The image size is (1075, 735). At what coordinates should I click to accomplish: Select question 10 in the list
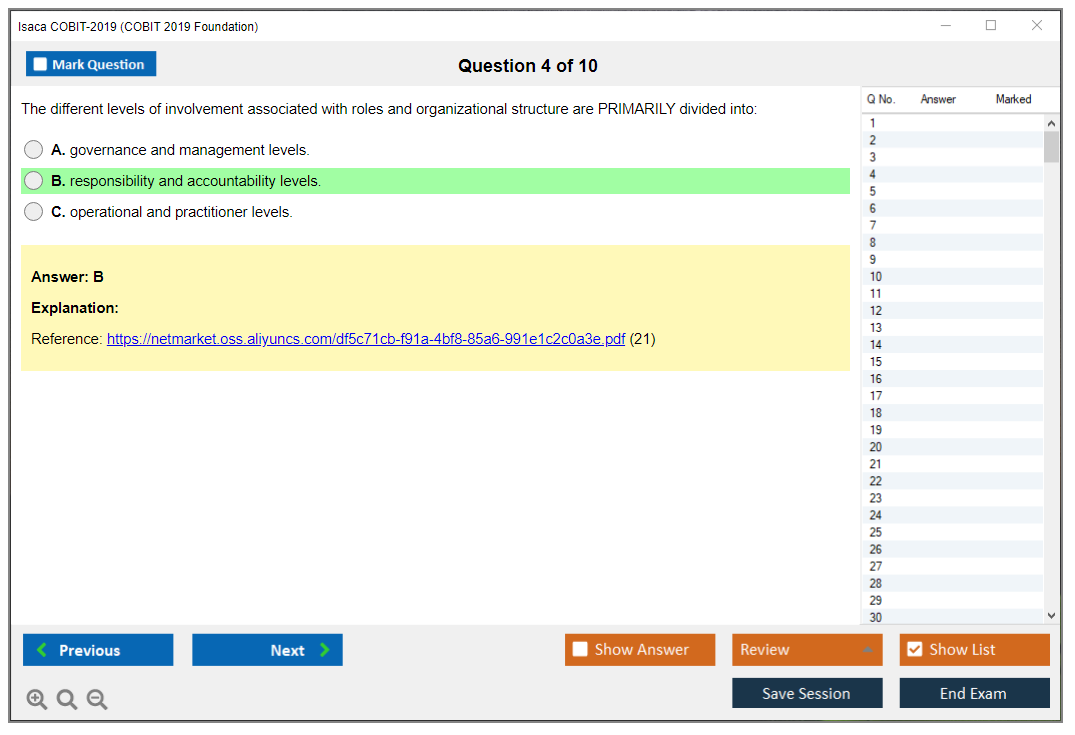click(876, 277)
